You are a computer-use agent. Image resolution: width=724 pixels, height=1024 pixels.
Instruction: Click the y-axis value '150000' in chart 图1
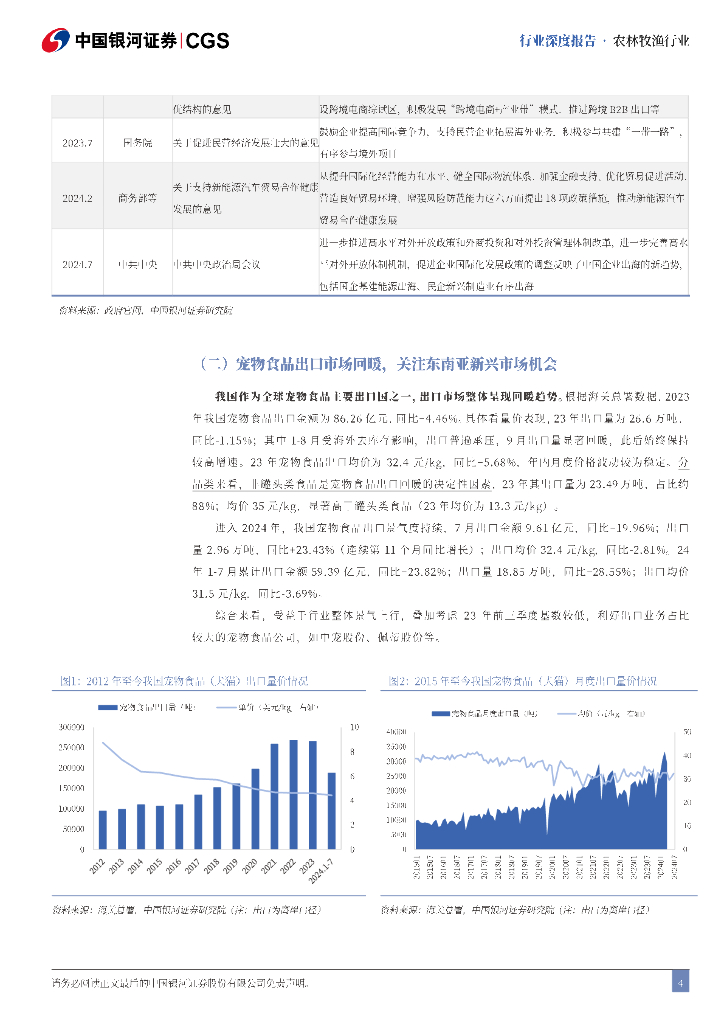point(72,788)
